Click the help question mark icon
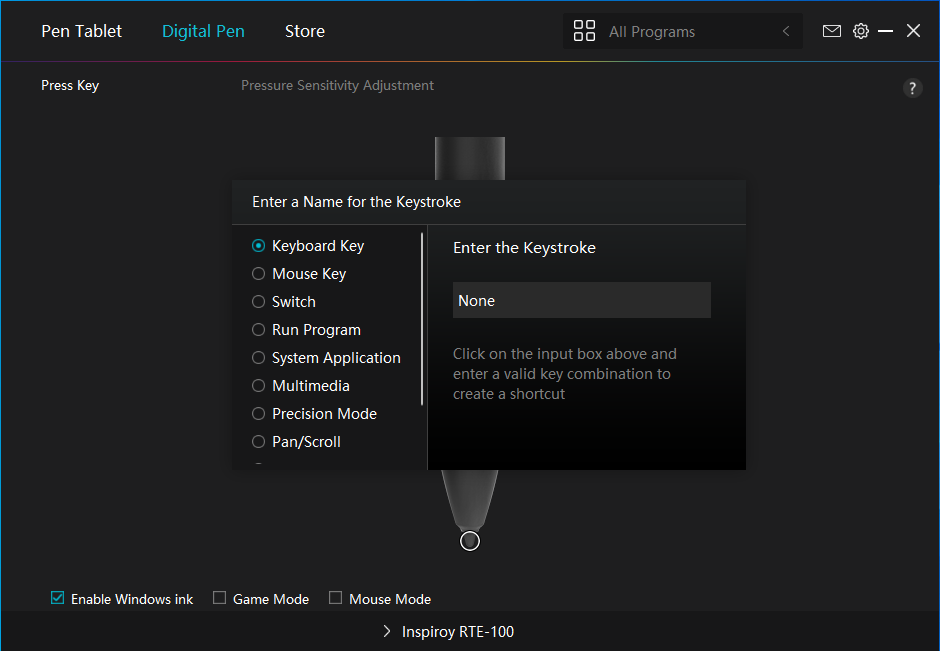The height and width of the screenshot is (651, 940). (912, 88)
